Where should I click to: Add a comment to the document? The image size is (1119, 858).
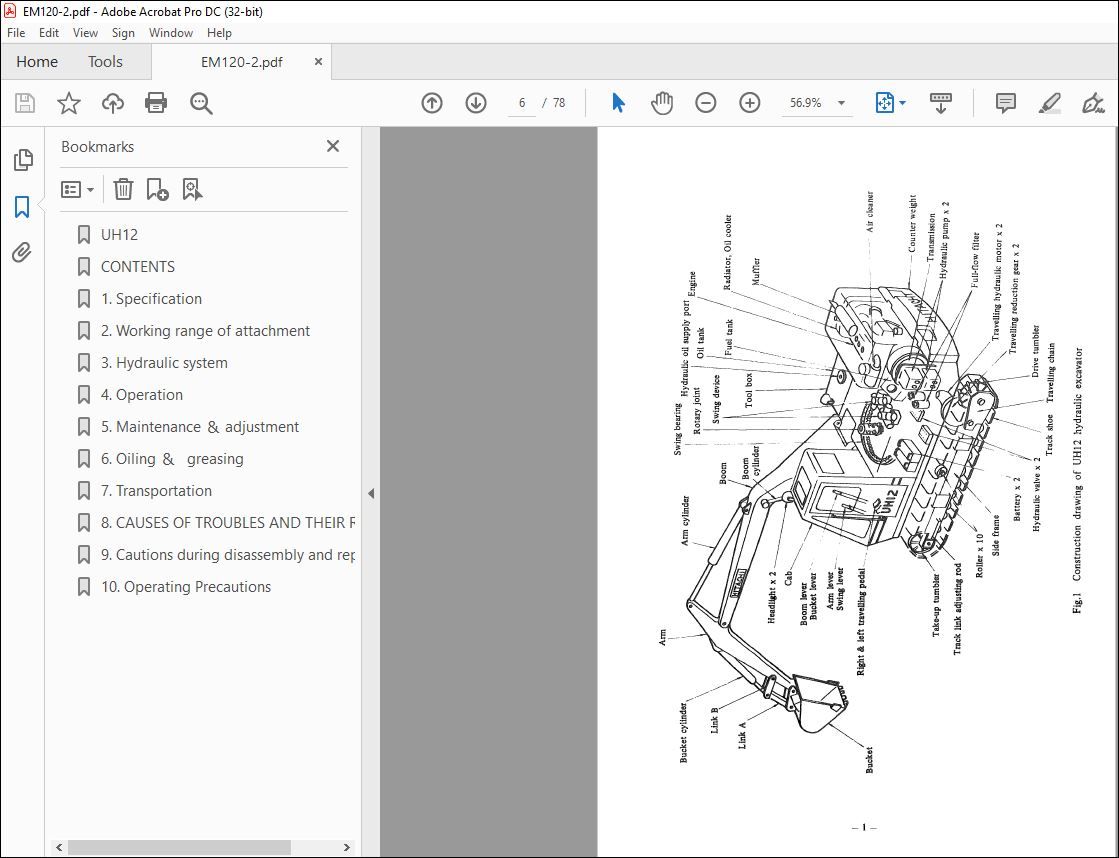pos(1003,103)
